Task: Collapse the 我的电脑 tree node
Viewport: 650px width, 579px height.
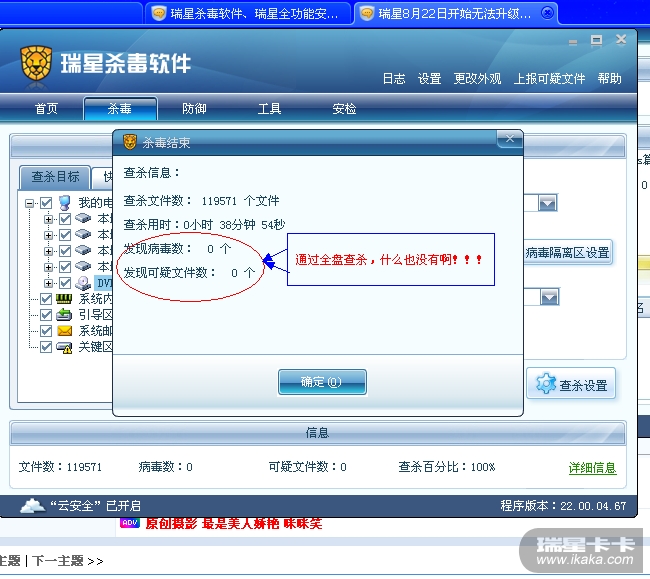Action: (x=29, y=203)
